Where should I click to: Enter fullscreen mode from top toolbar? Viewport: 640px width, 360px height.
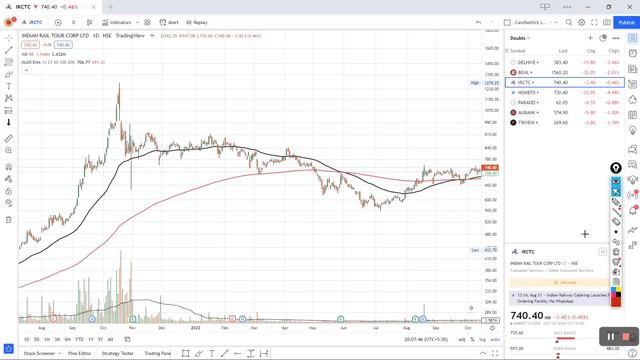click(x=594, y=22)
